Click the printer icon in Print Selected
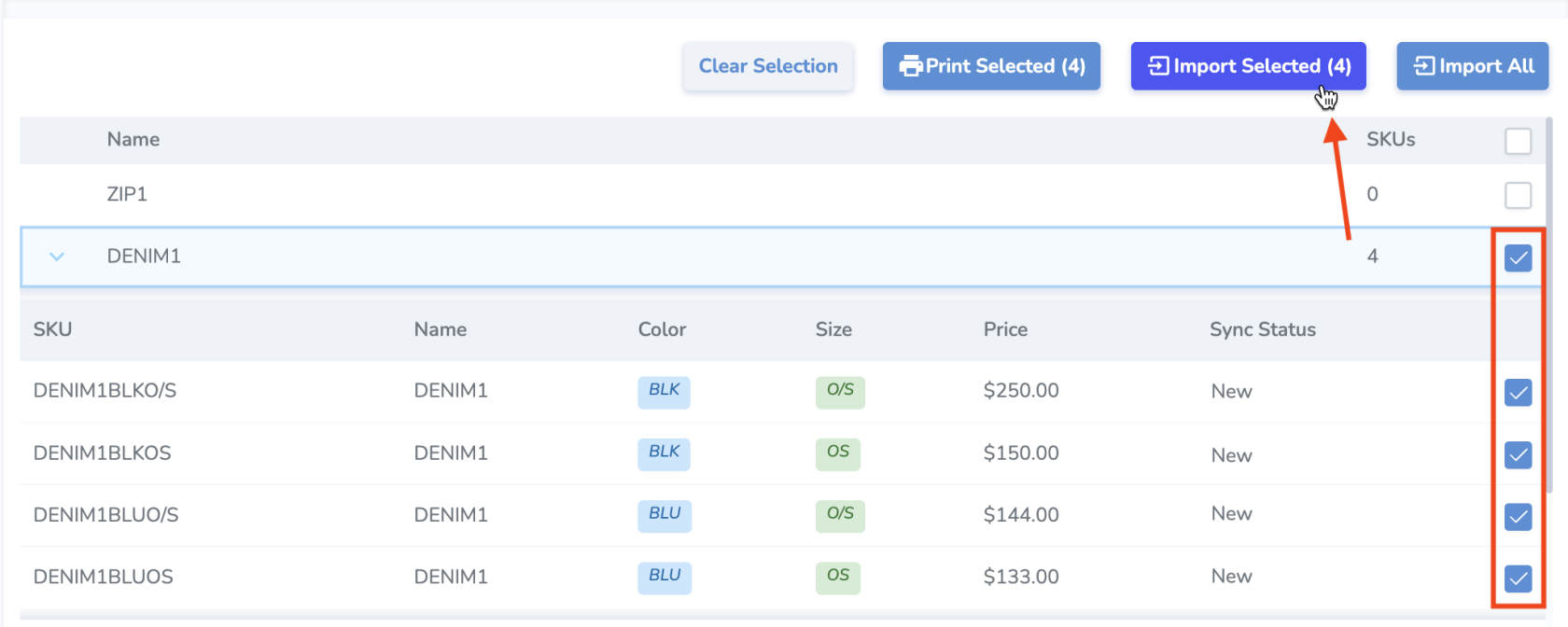Viewport: 1568px width, 627px height. click(910, 66)
